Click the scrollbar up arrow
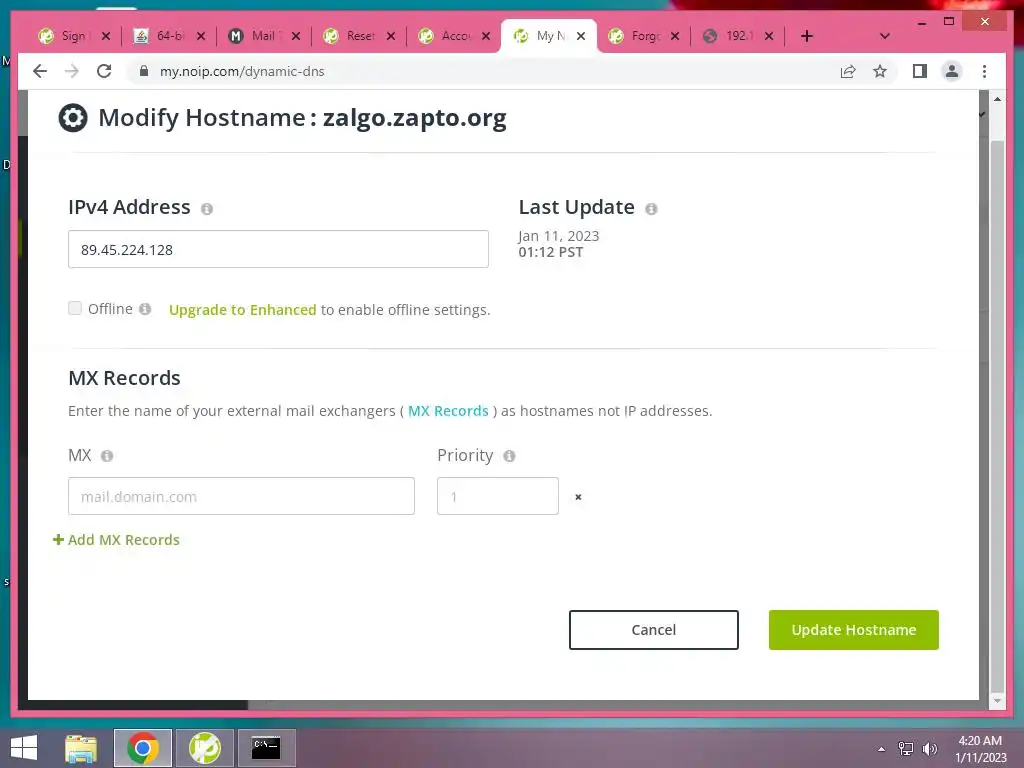Image resolution: width=1024 pixels, height=768 pixels. point(997,99)
